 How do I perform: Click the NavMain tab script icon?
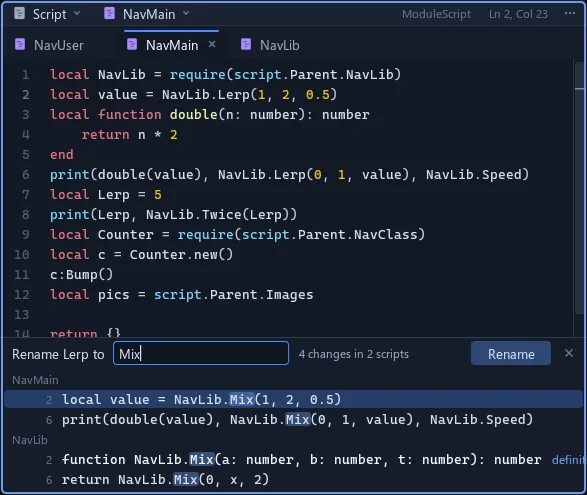coord(132,45)
